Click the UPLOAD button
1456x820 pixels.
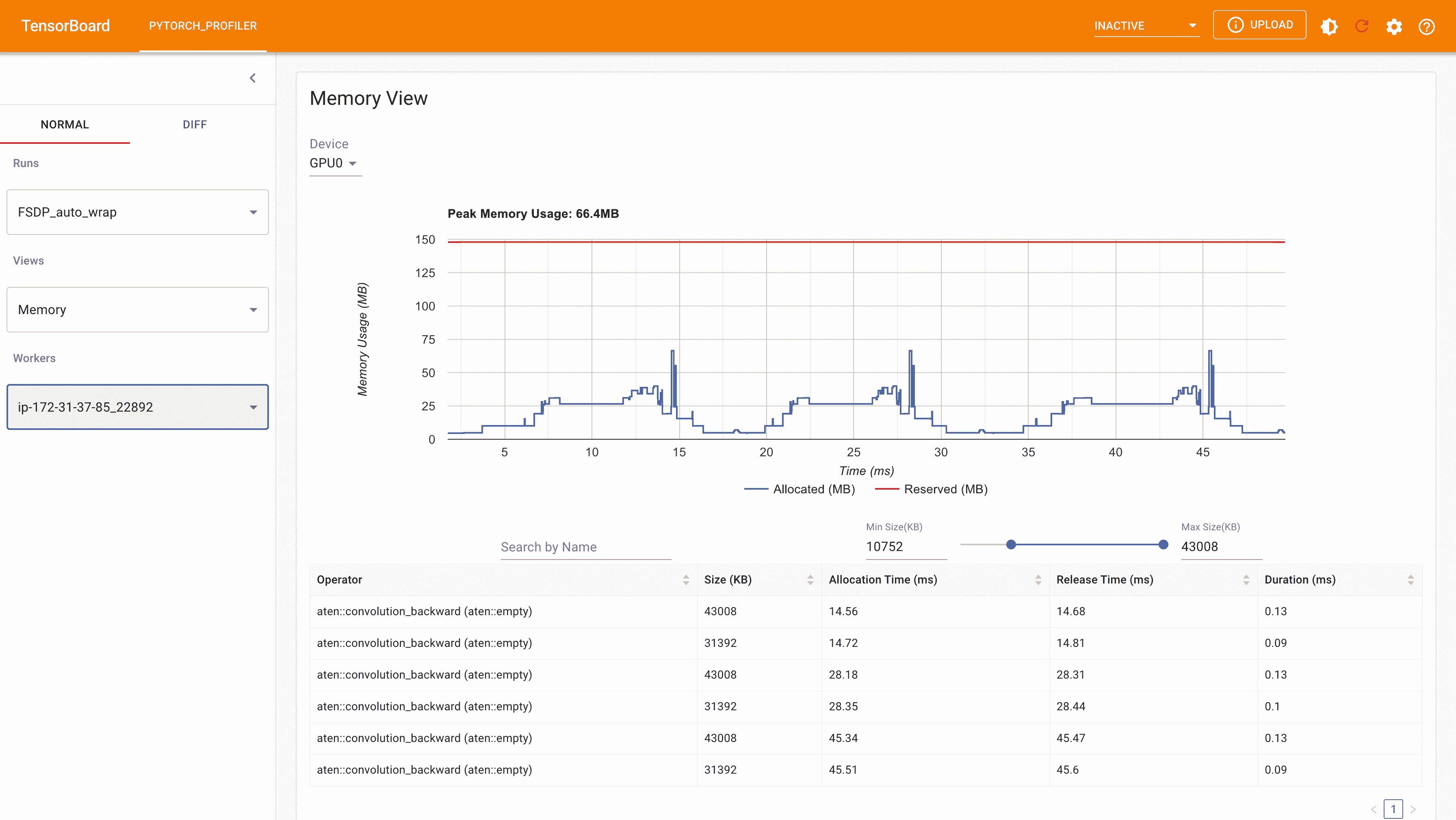coord(1259,25)
